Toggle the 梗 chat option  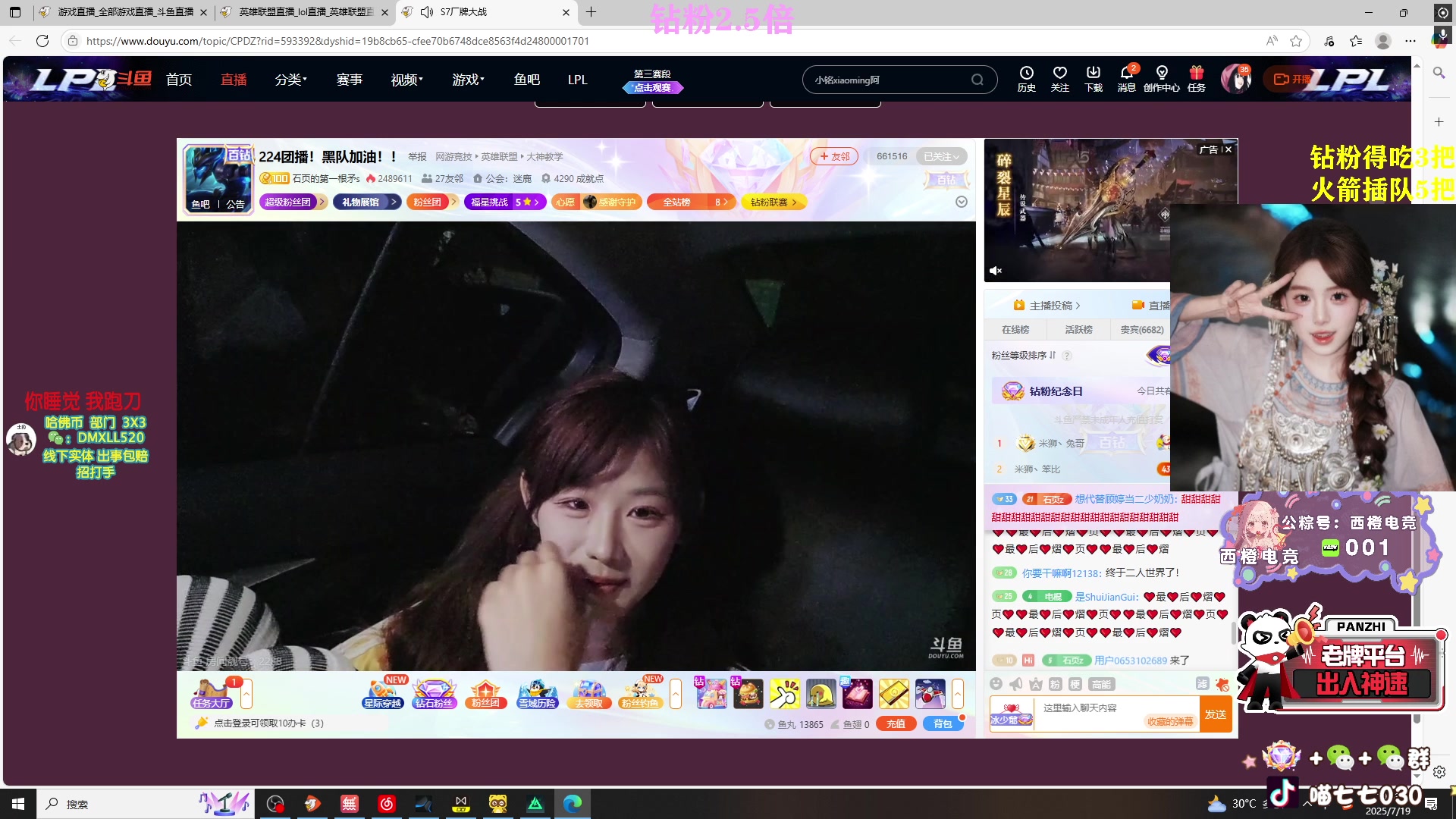point(1075,684)
